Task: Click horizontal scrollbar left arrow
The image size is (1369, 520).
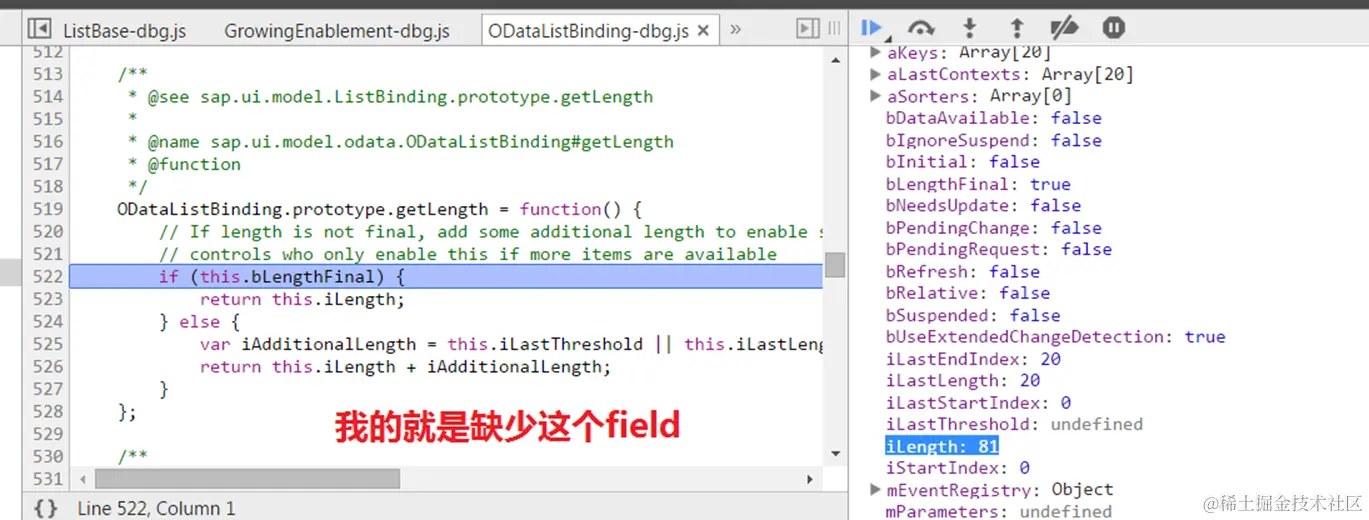Action: click(x=82, y=479)
